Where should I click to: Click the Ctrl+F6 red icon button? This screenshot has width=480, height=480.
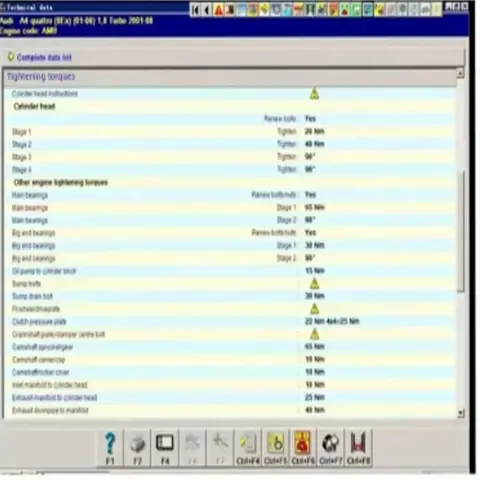[x=303, y=448]
